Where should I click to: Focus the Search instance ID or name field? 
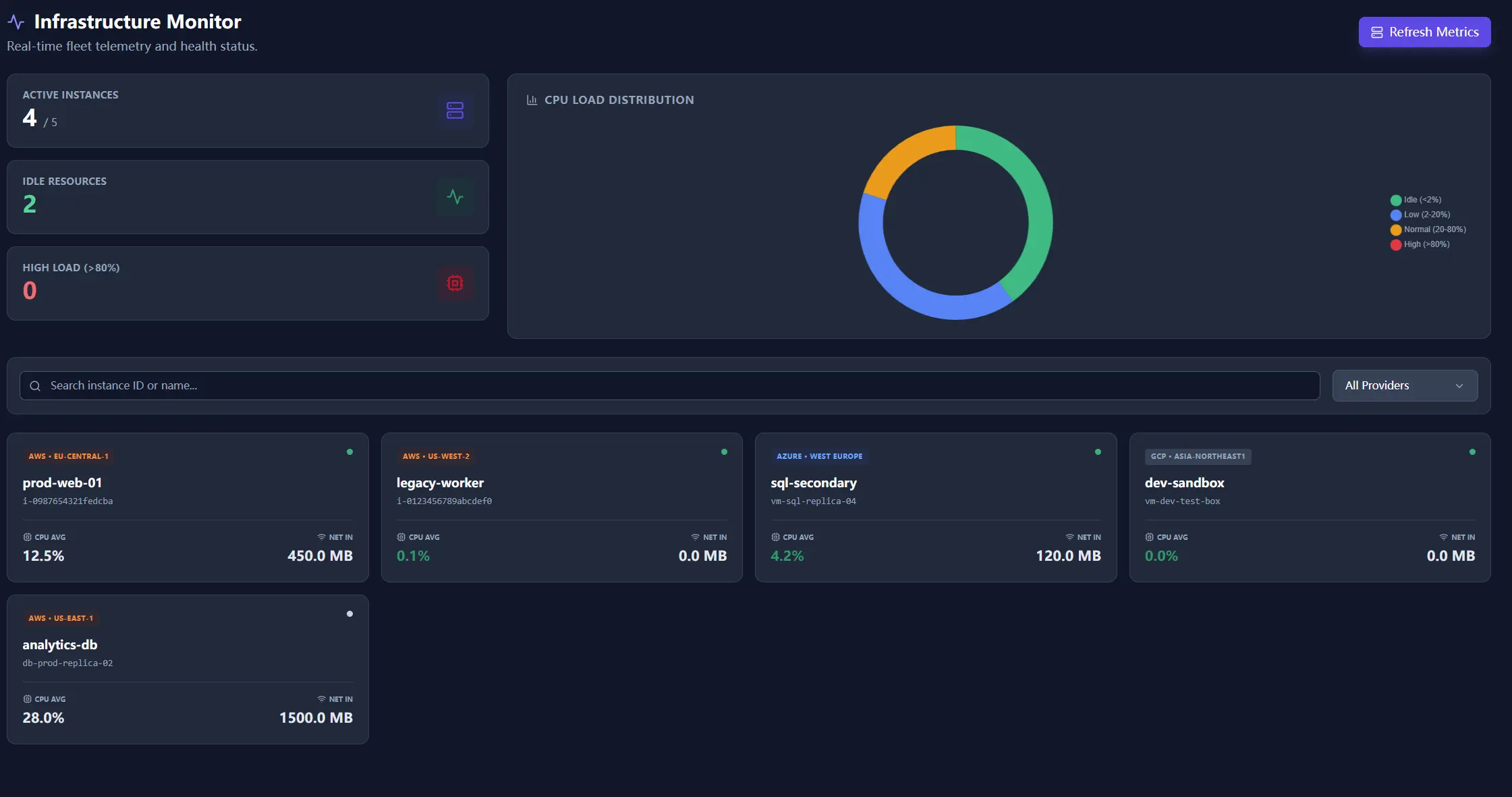[x=669, y=385]
